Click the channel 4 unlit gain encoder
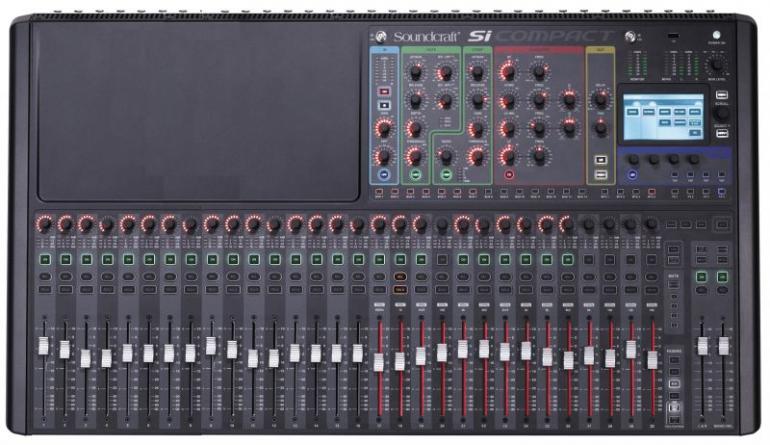The height and width of the screenshot is (445, 770). (x=107, y=225)
